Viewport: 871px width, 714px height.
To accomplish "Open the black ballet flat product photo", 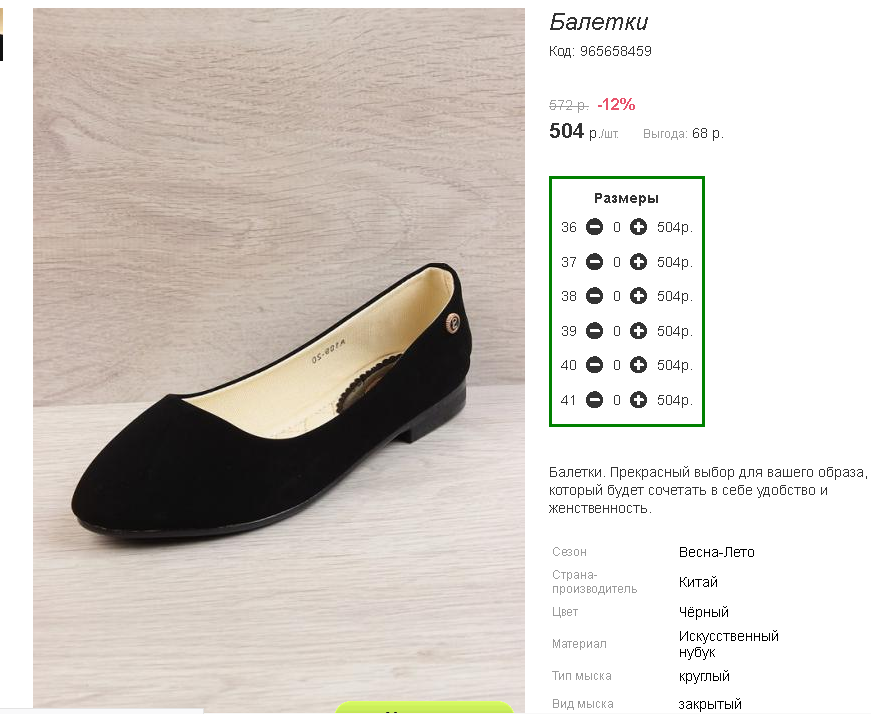I will (x=279, y=358).
